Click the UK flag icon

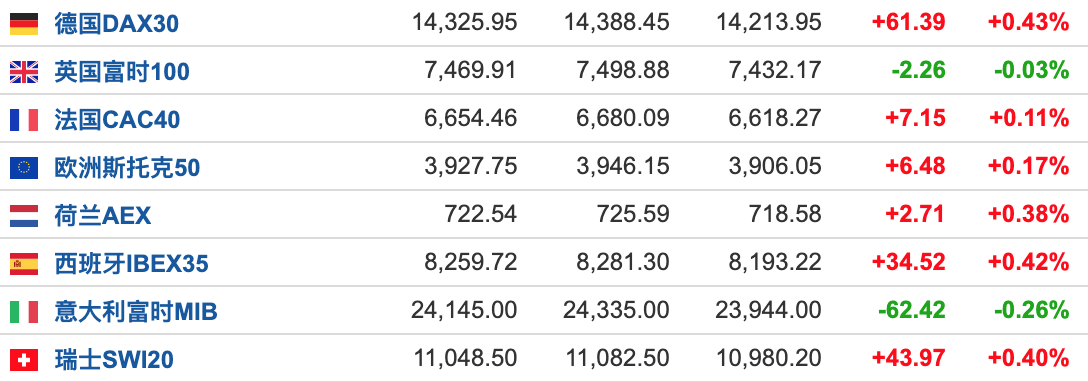(x=24, y=71)
